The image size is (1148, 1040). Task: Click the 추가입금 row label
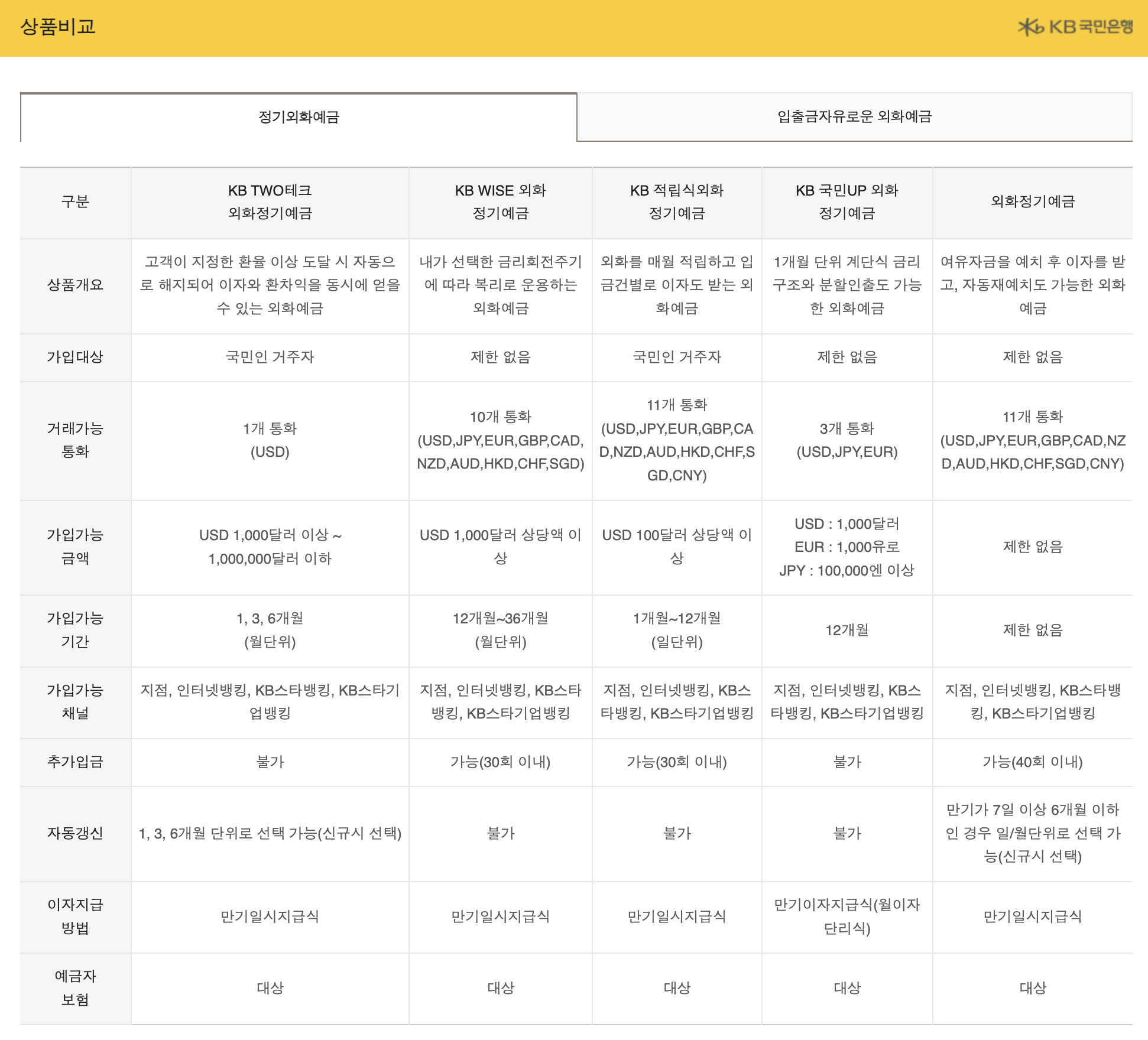pos(76,762)
